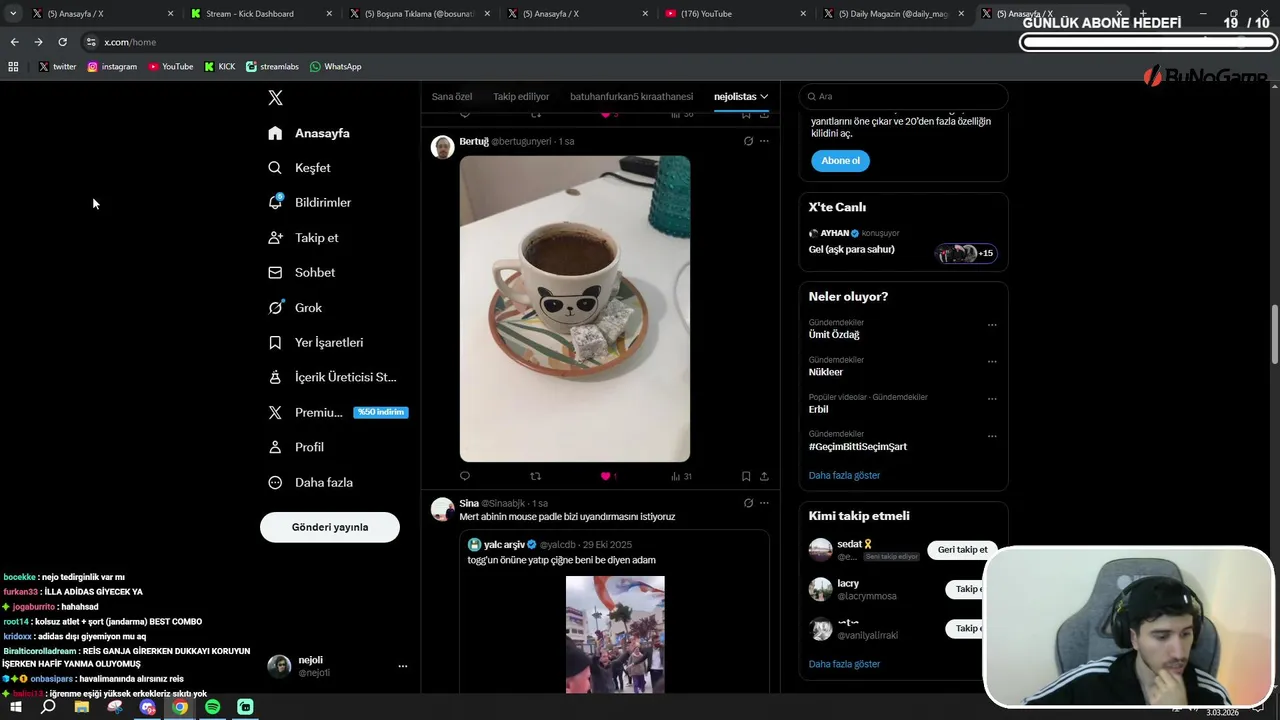This screenshot has width=1280, height=720.
Task: Click browser back arrow
Action: click(14, 42)
